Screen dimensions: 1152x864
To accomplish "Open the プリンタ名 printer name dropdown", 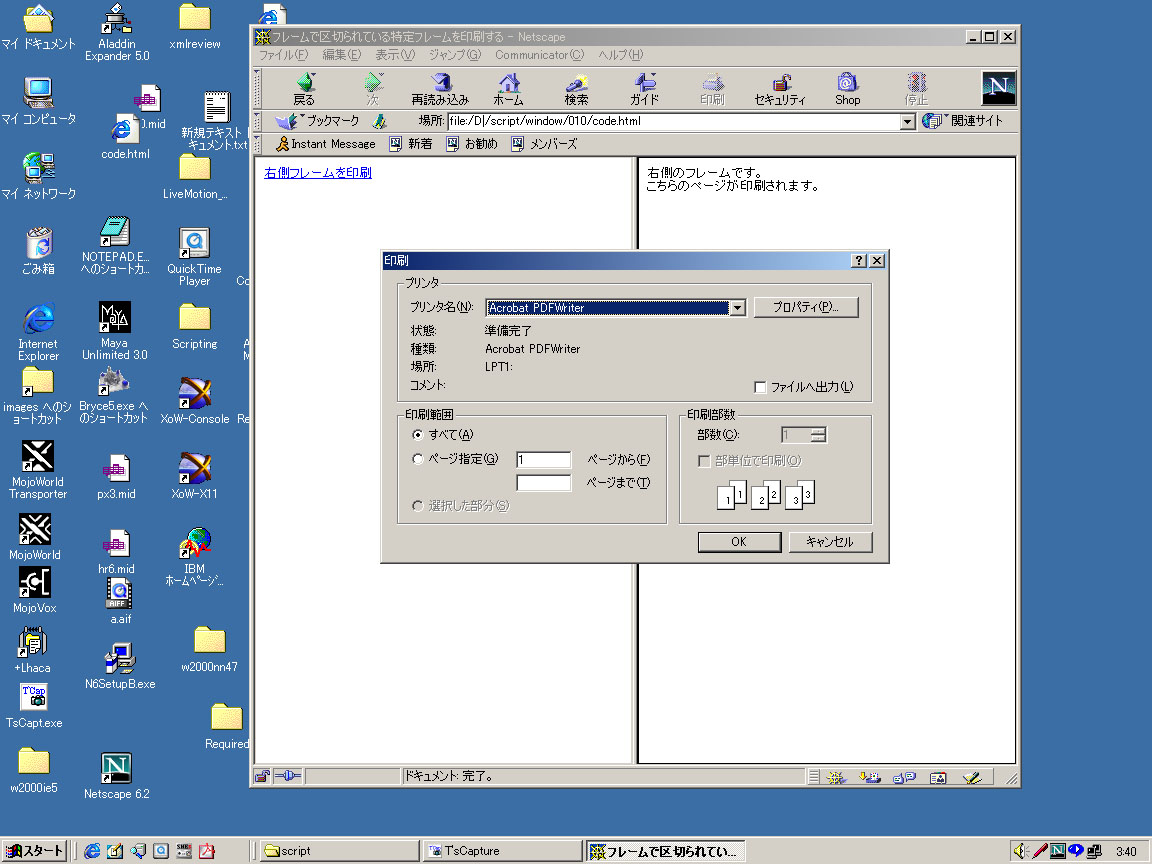I will tap(738, 308).
